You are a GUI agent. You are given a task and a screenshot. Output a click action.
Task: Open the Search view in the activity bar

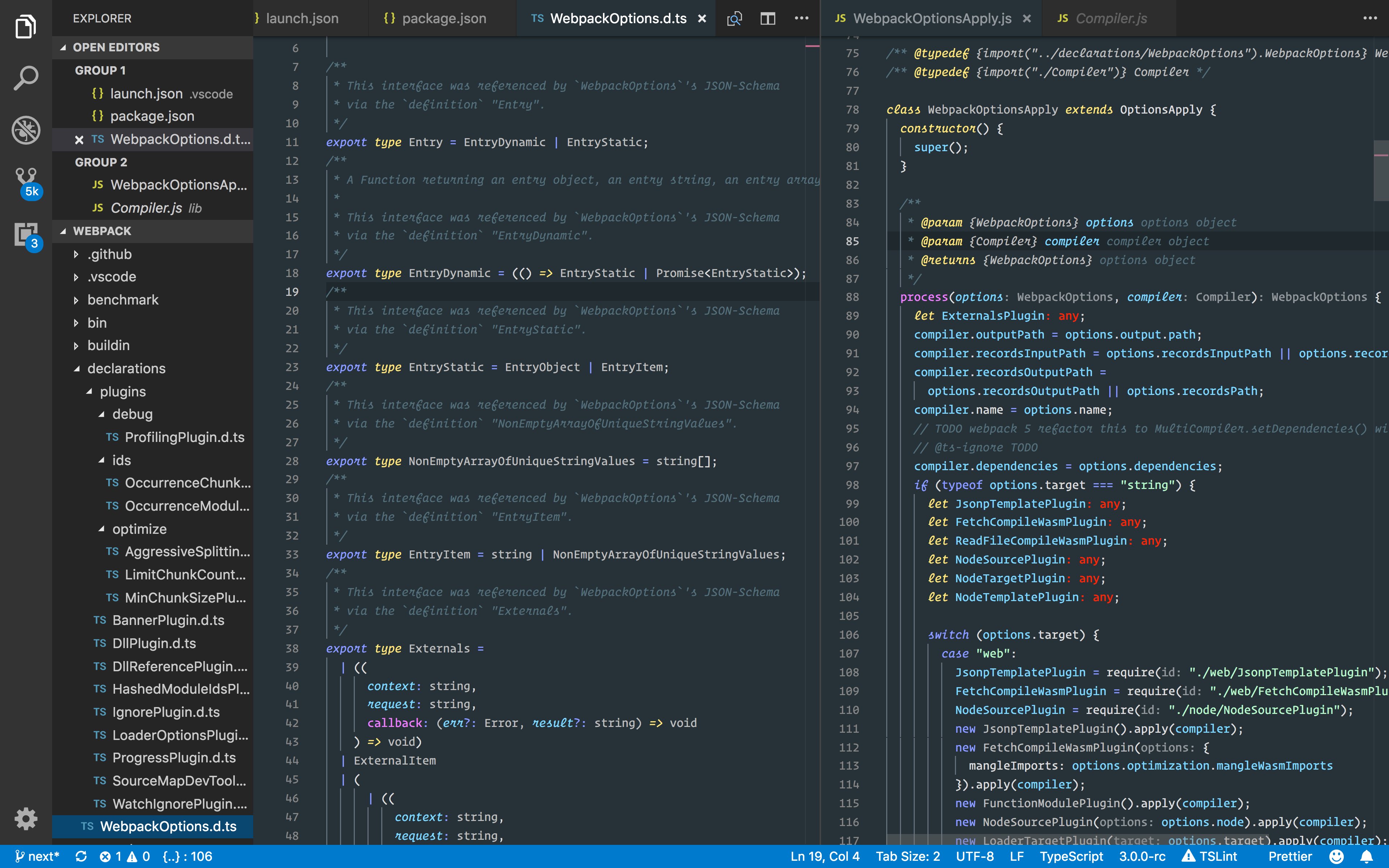pos(26,77)
